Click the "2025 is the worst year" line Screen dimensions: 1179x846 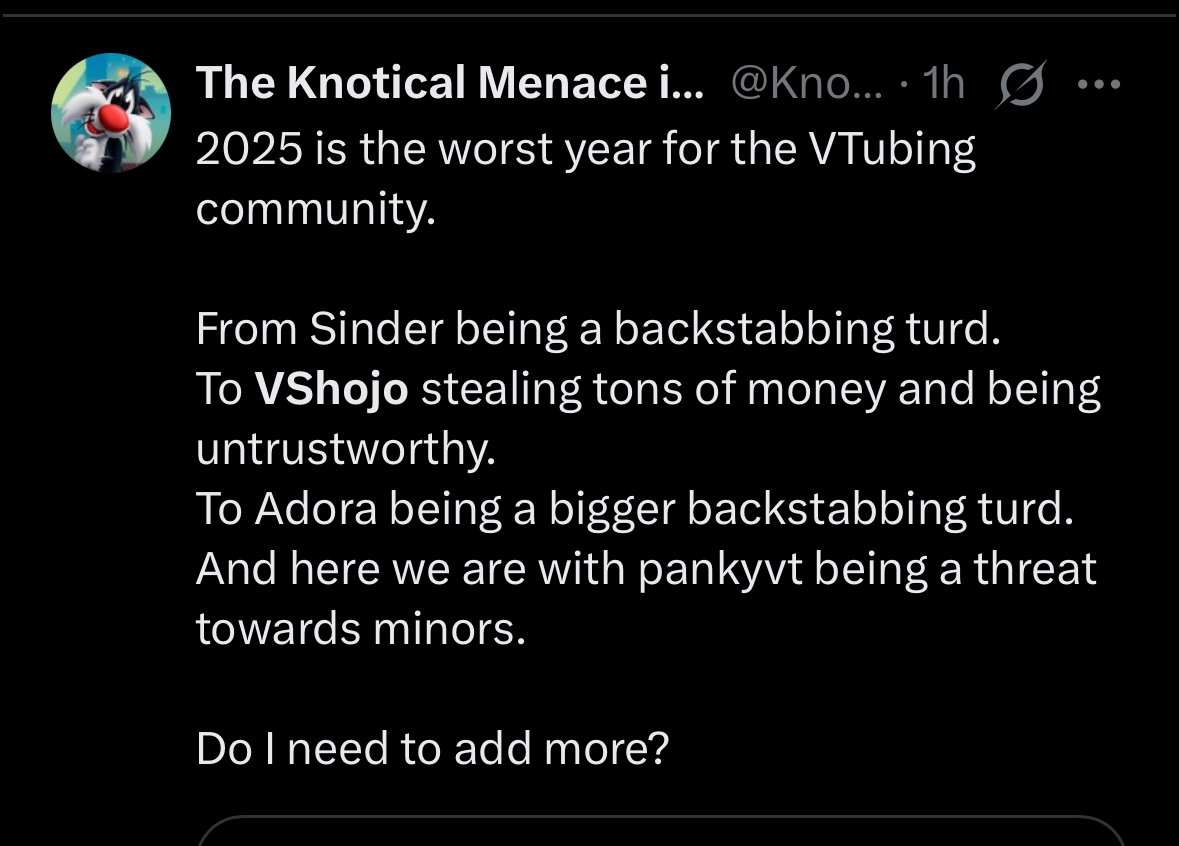(x=585, y=150)
